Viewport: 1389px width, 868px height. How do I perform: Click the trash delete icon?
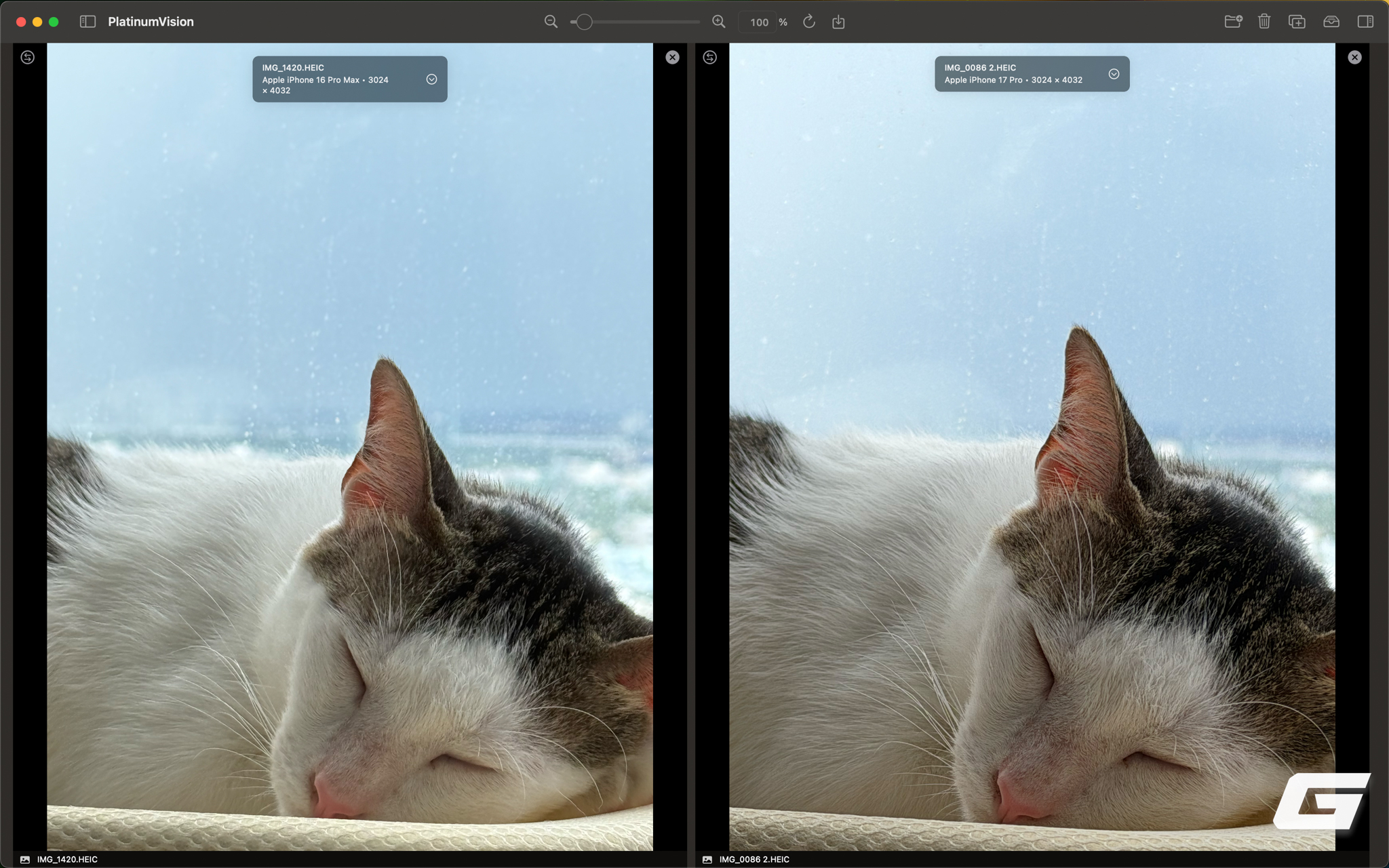(1264, 22)
